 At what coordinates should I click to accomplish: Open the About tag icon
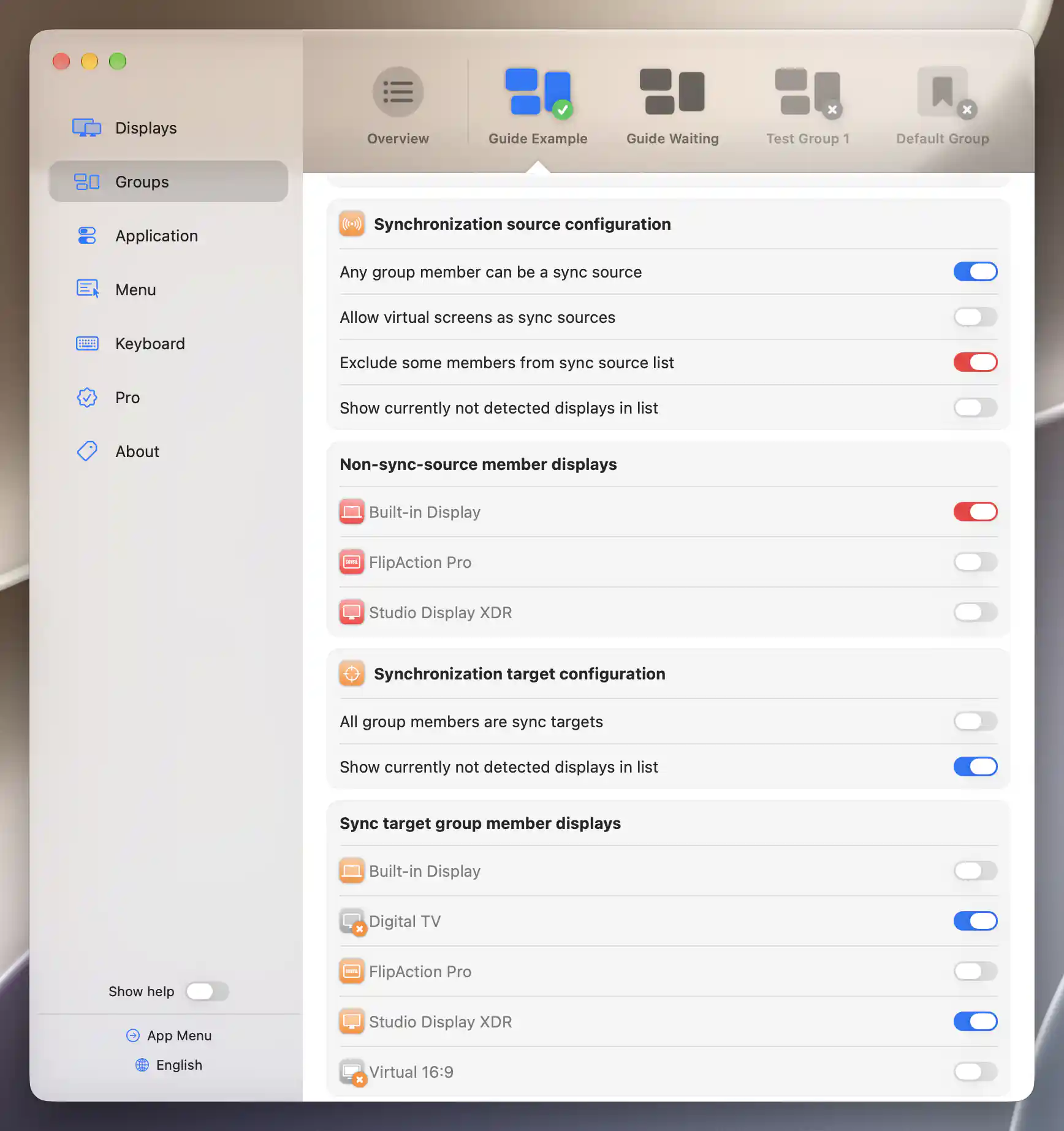point(87,452)
